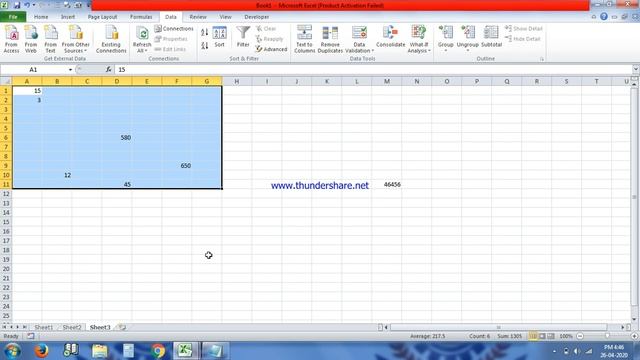Click the Insert Worksheet icon

(122, 327)
